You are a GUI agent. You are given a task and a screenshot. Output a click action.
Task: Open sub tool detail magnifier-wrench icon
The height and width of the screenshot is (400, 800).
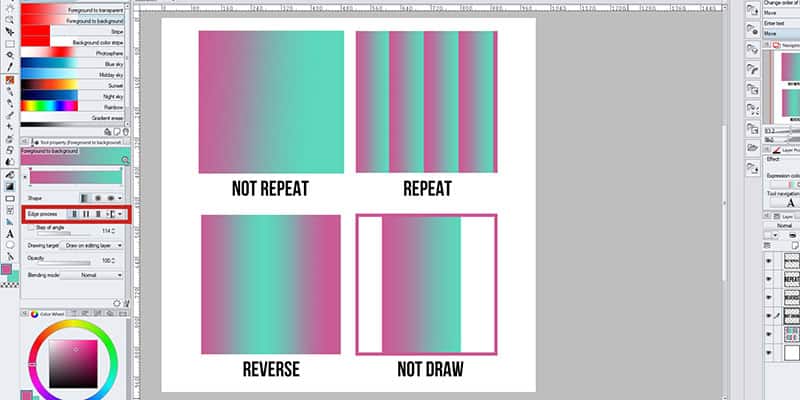(125, 160)
